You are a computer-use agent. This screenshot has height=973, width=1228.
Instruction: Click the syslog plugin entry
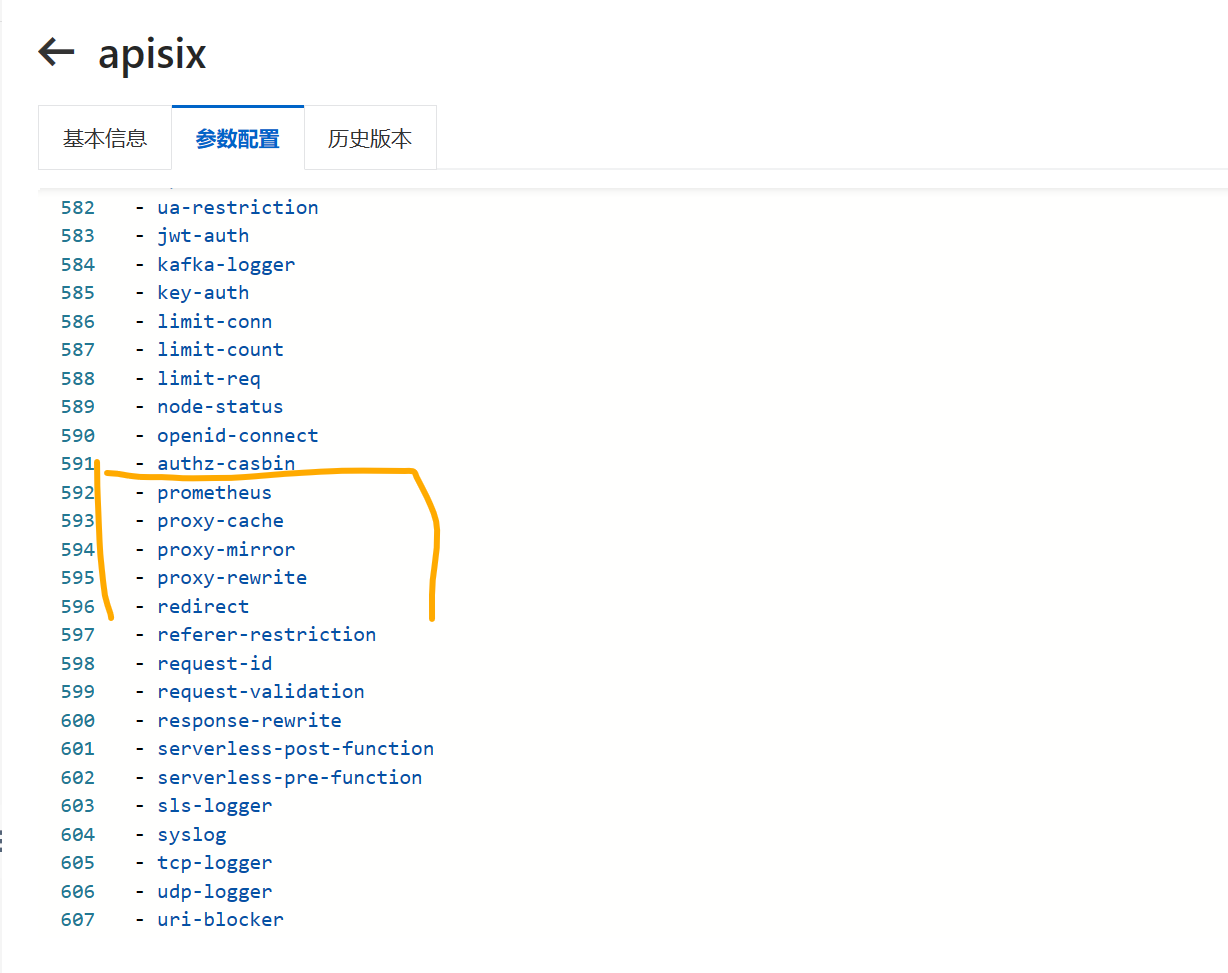(191, 834)
